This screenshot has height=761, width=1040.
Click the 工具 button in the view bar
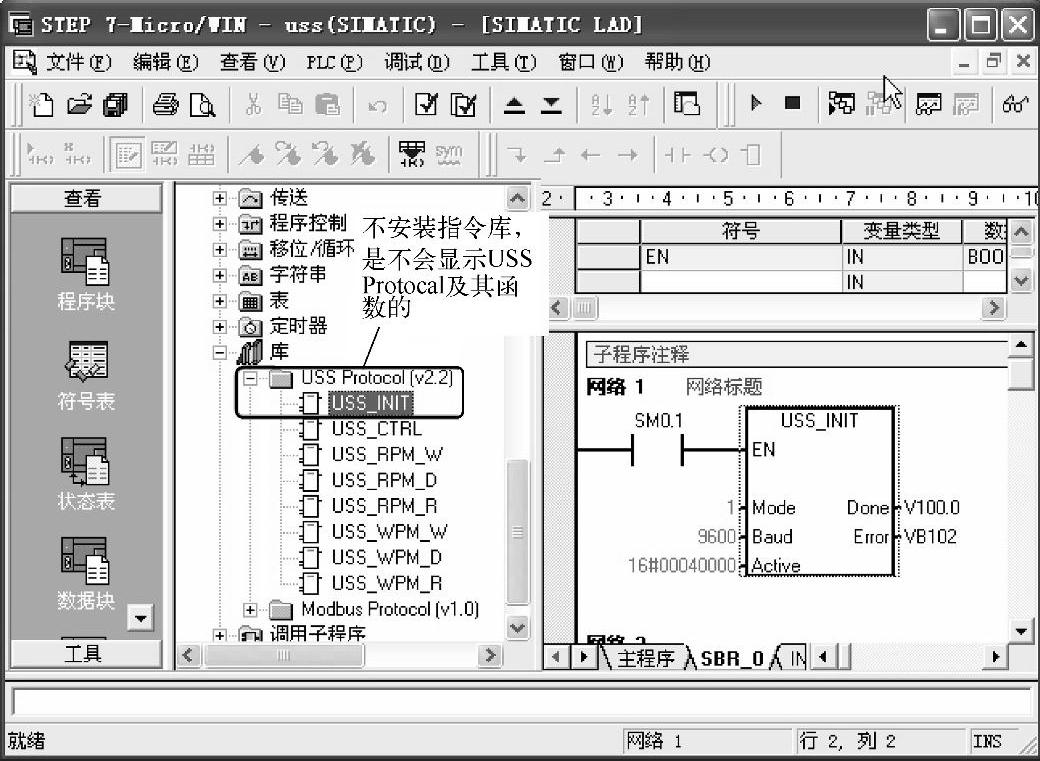tap(85, 654)
